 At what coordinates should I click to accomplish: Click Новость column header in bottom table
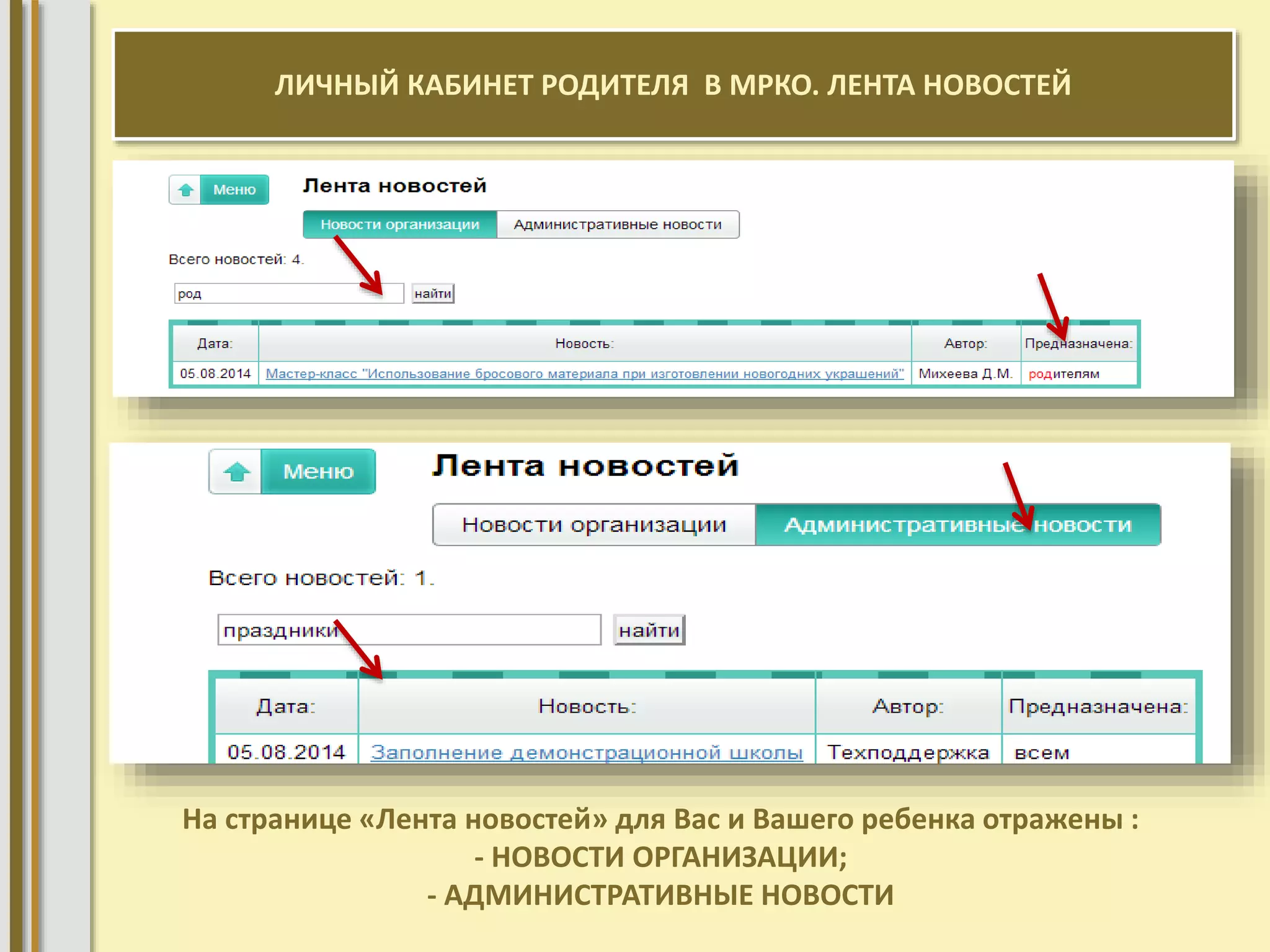[587, 706]
